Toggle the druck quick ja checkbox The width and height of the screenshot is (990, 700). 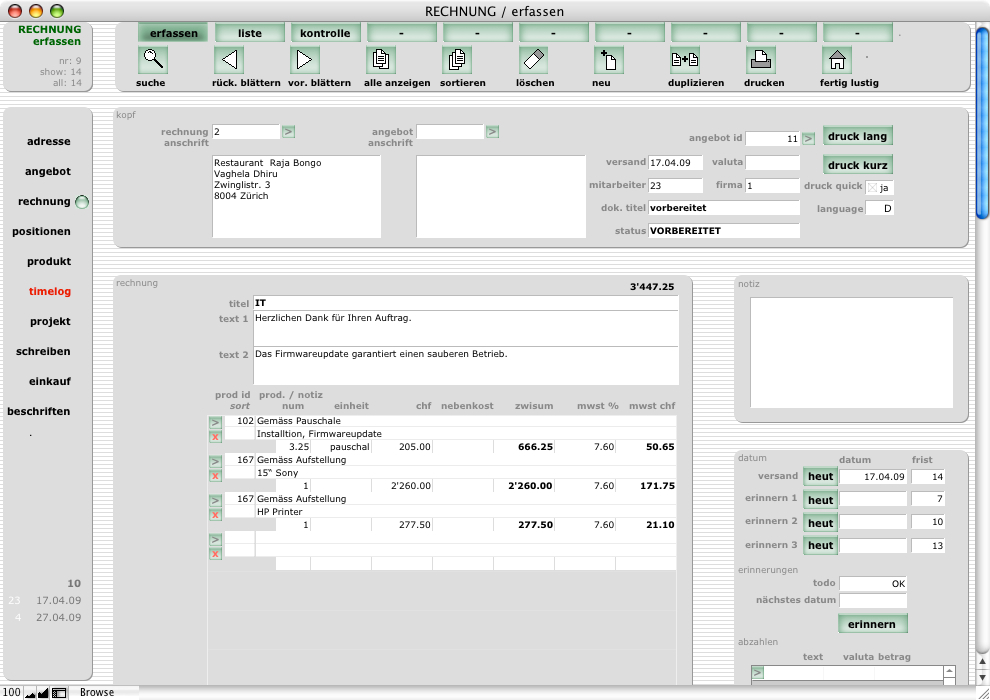[871, 188]
